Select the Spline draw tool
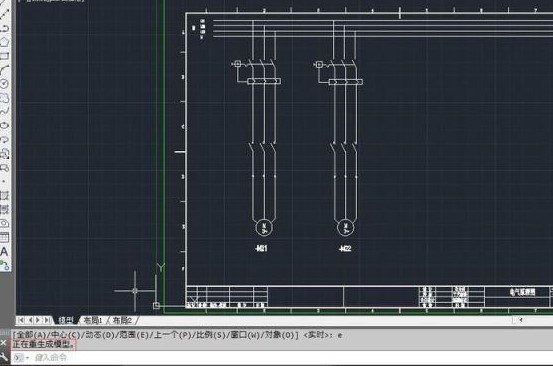The image size is (553, 366). coord(5,111)
